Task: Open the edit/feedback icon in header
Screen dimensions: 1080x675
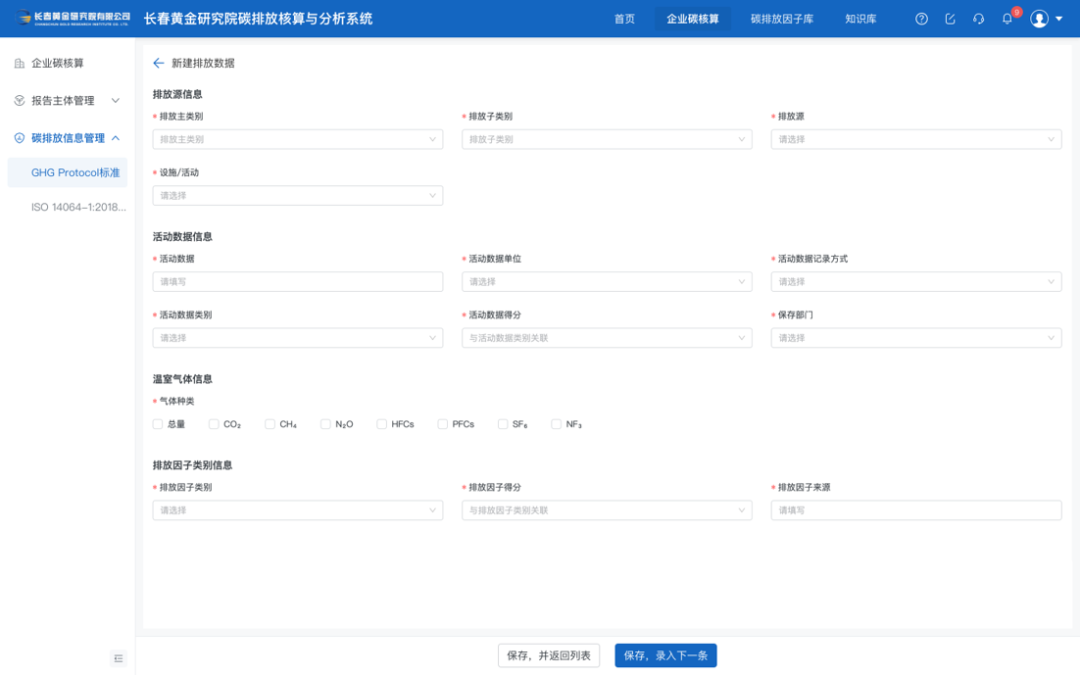Action: (x=950, y=19)
